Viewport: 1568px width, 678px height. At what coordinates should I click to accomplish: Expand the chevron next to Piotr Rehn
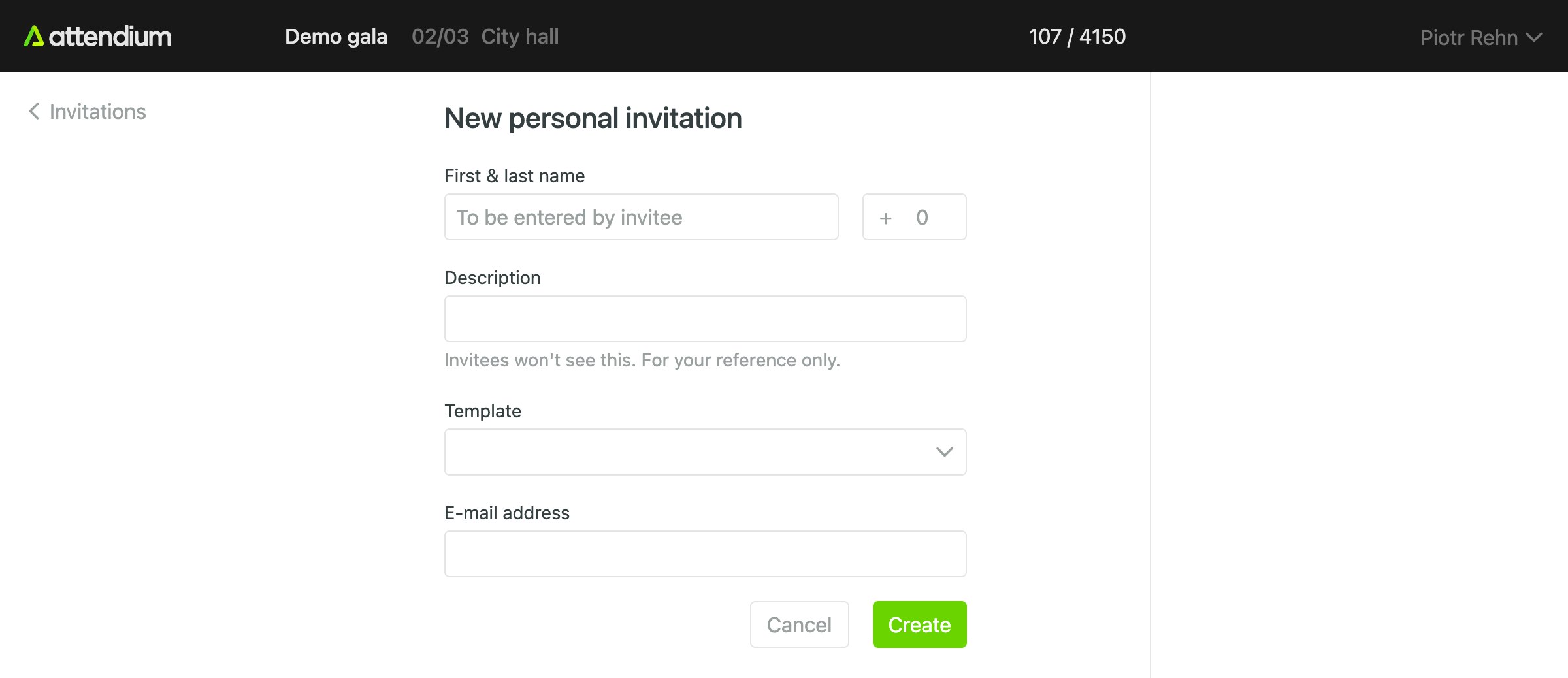pyautogui.click(x=1534, y=38)
